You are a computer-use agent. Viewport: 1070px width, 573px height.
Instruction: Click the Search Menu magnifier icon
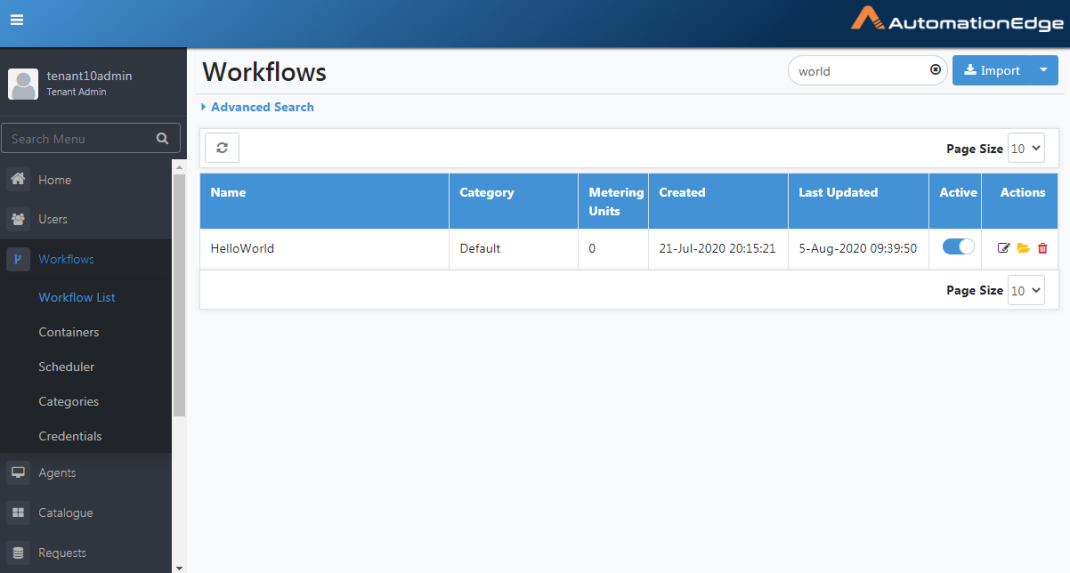pyautogui.click(x=162, y=138)
